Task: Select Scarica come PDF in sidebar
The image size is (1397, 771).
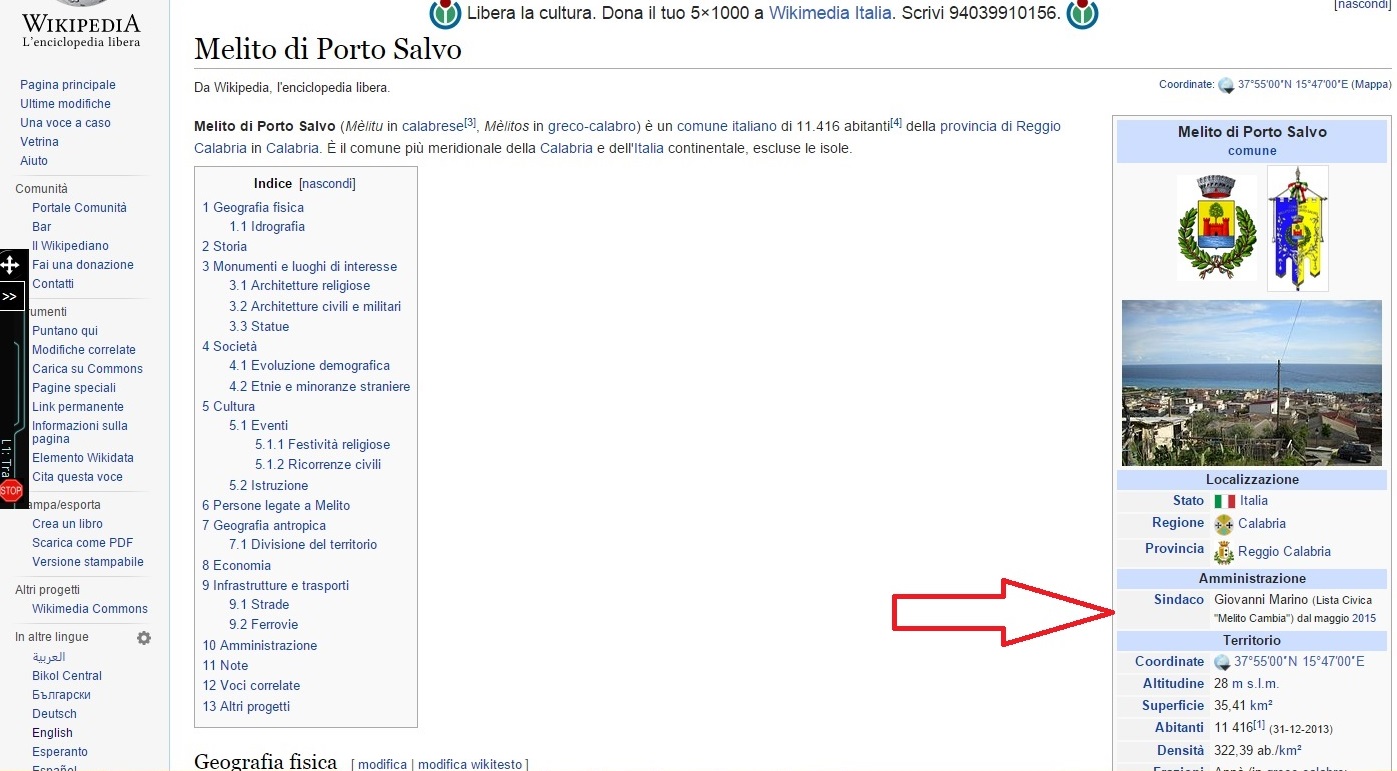Action: coord(82,543)
